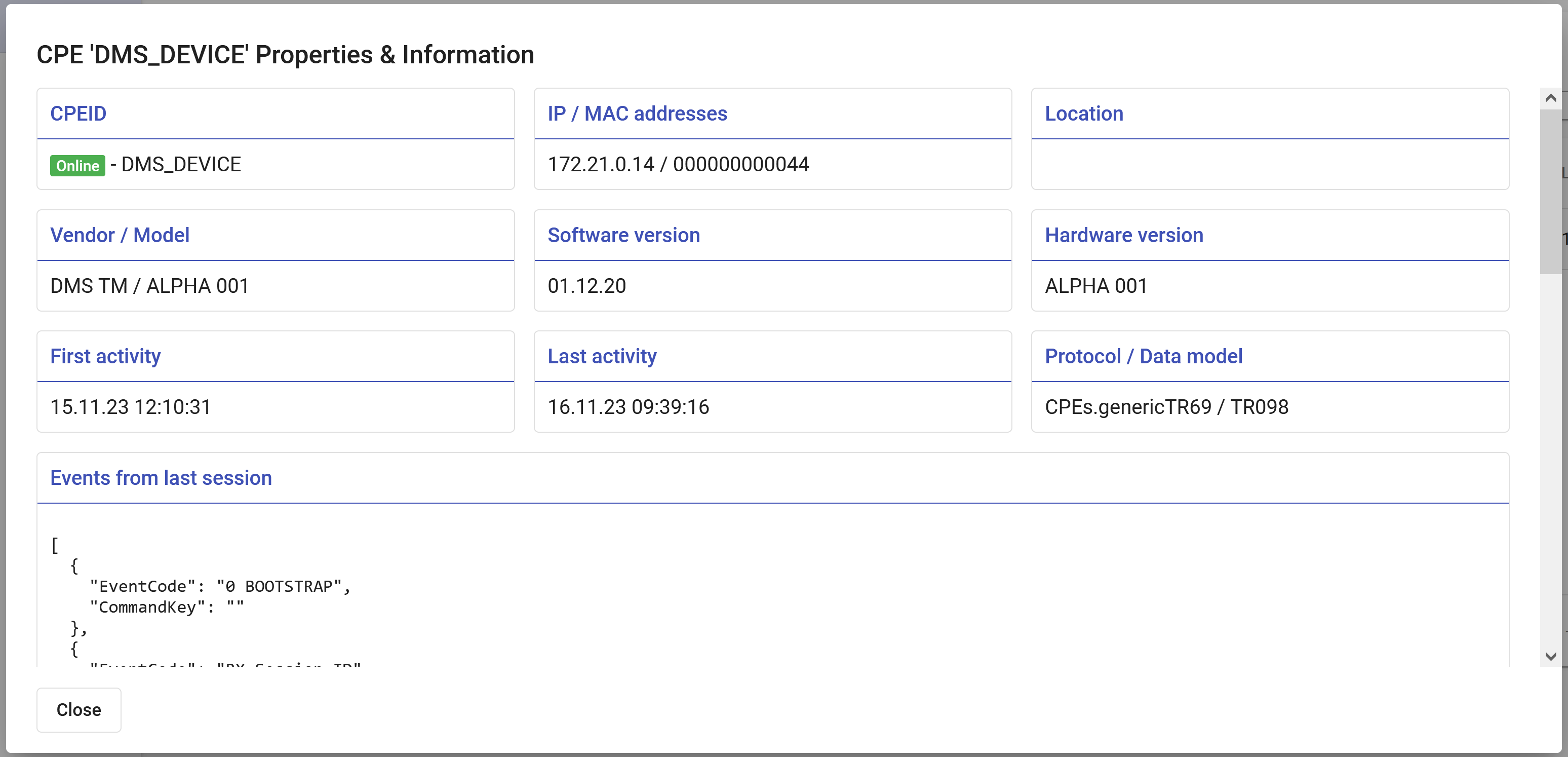This screenshot has height=757, width=1568.
Task: Click the Software version heading
Action: 623,235
